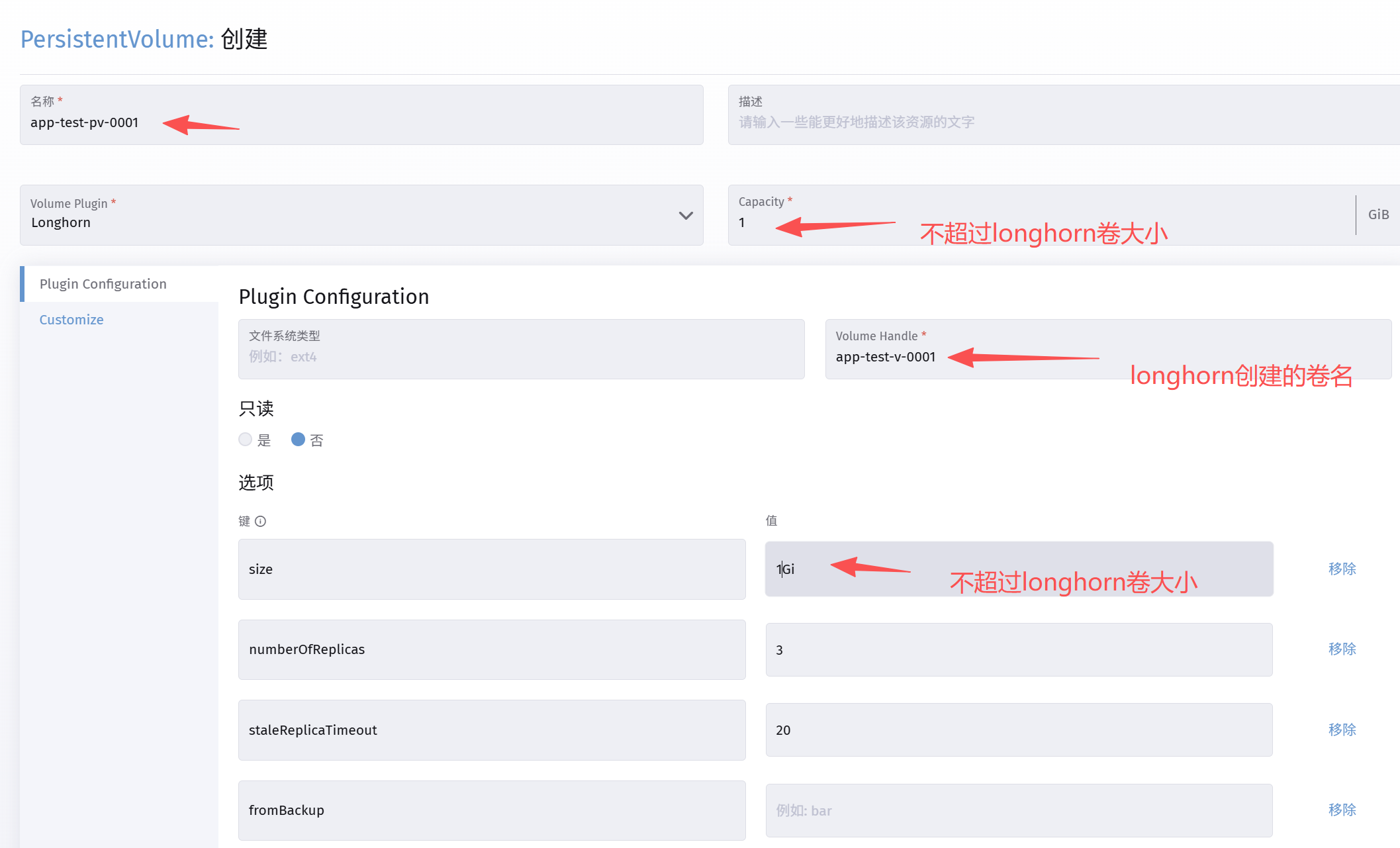Click the numberOfReplicas value field
Viewport: 1400px width, 848px height.
coord(1019,650)
